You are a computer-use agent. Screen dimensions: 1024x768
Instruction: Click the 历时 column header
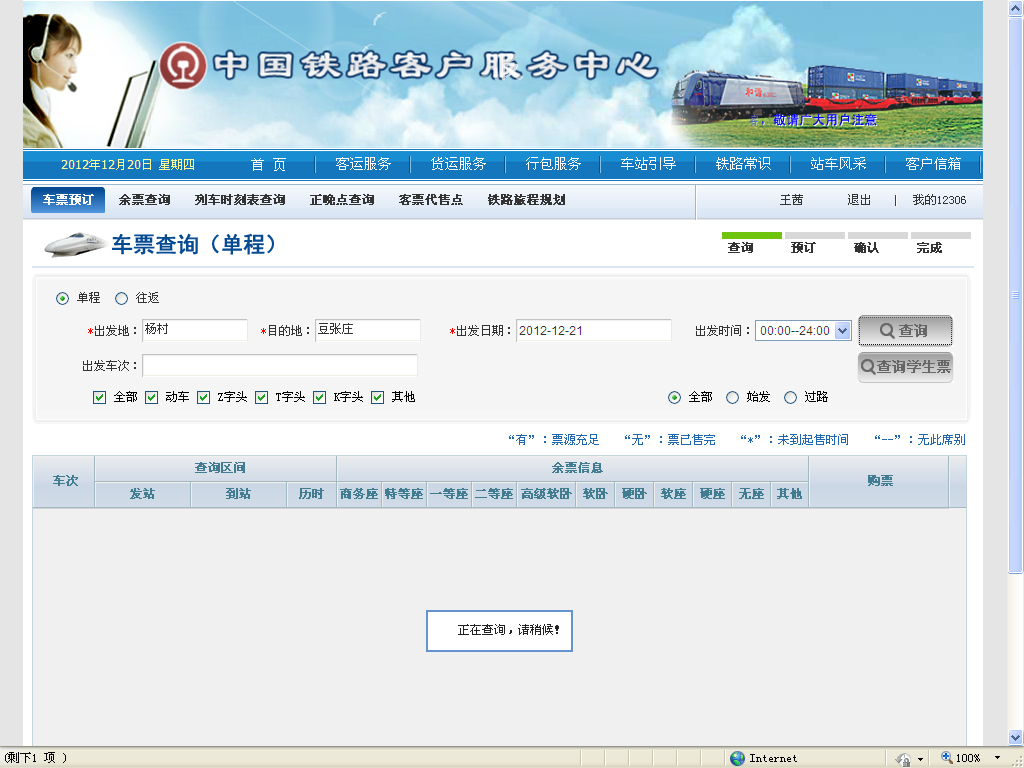[312, 494]
